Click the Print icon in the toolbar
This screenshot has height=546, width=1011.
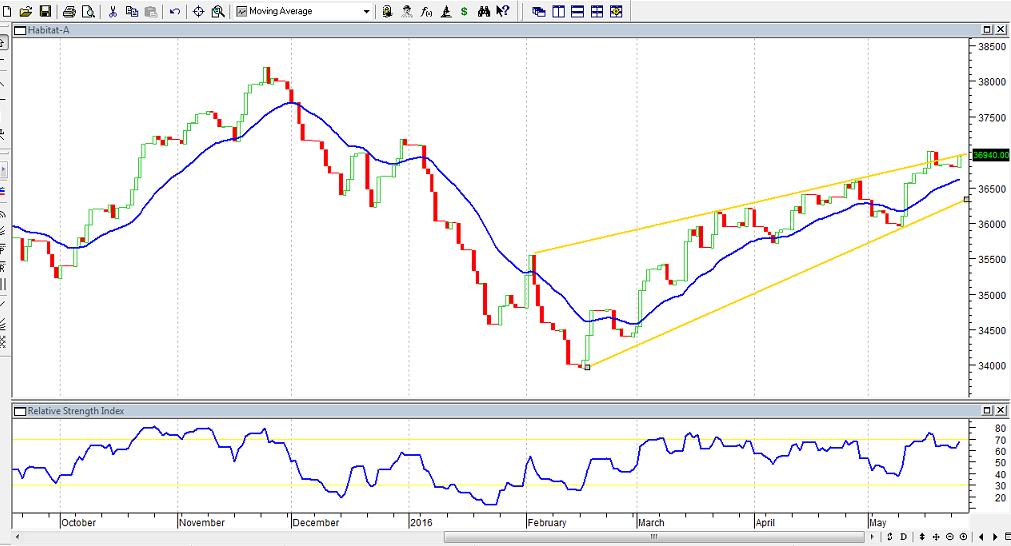[69, 12]
